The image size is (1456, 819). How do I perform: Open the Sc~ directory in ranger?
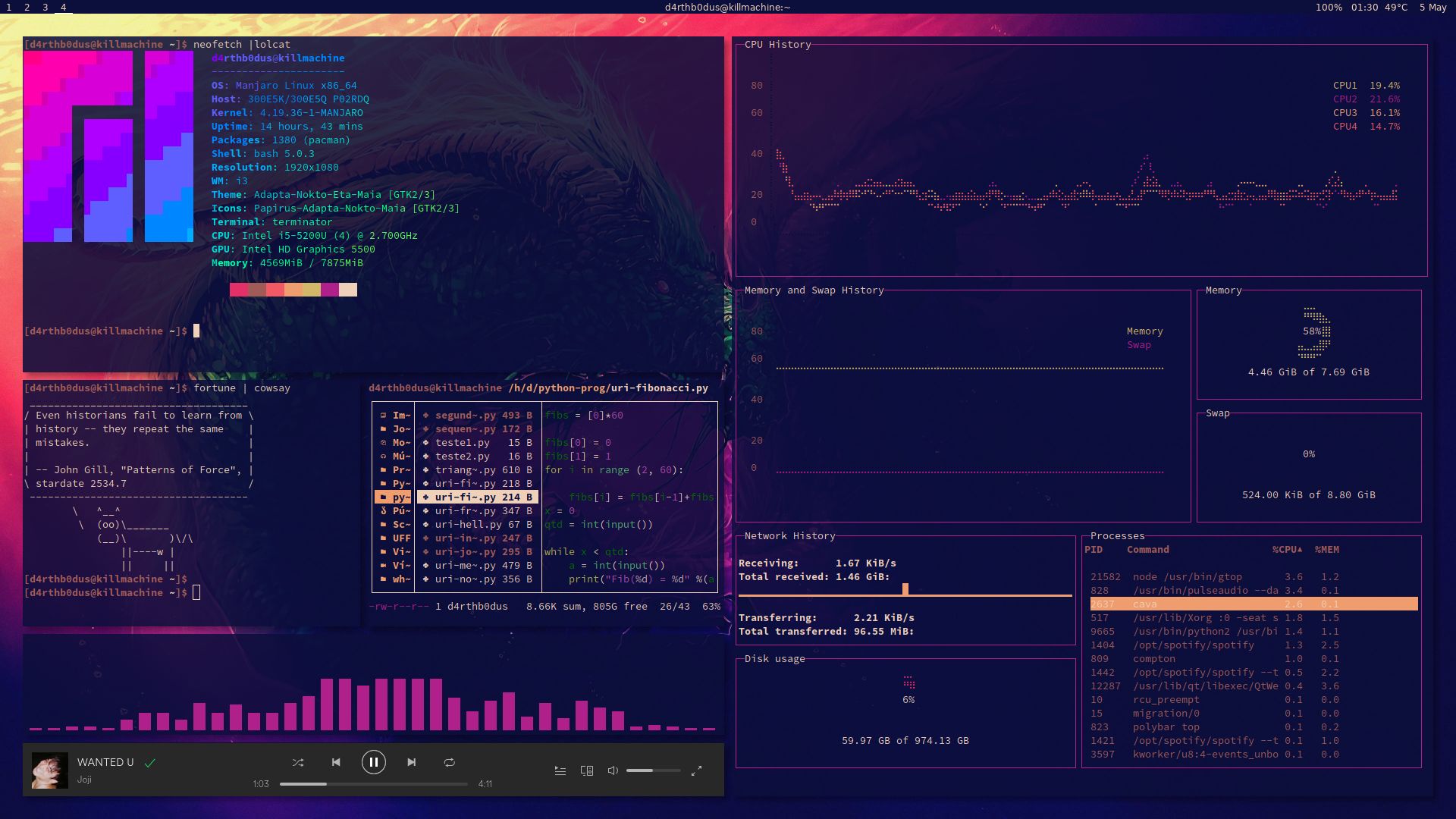coord(401,524)
